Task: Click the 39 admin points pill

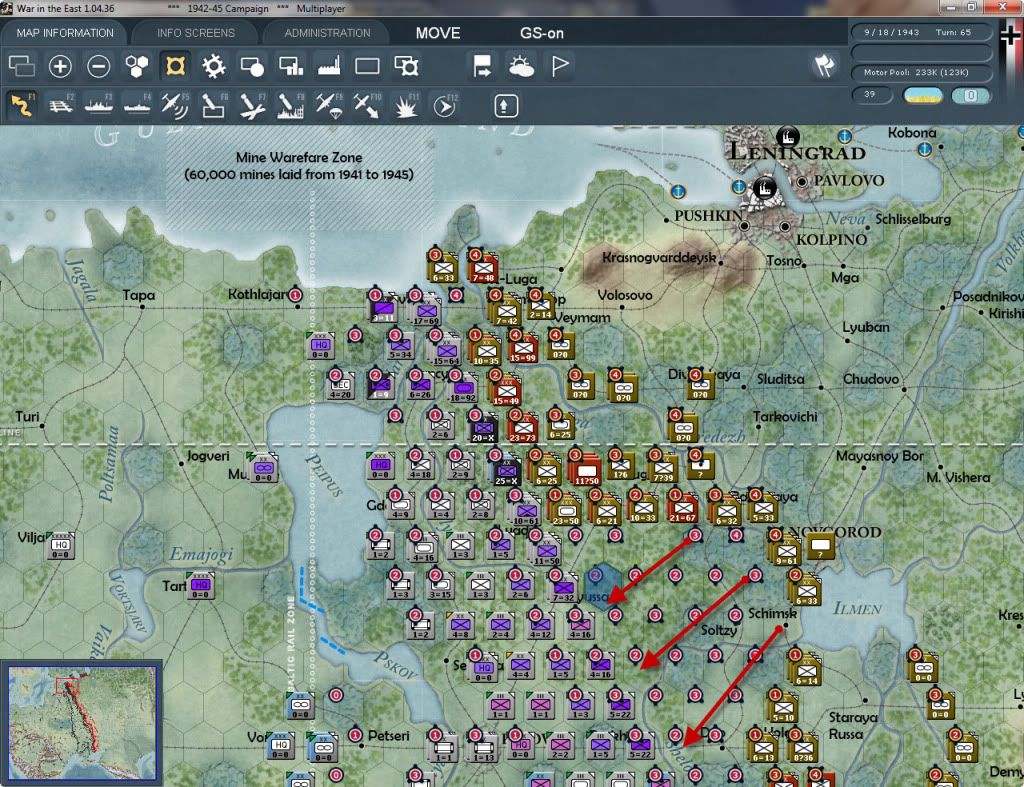Action: (x=872, y=95)
